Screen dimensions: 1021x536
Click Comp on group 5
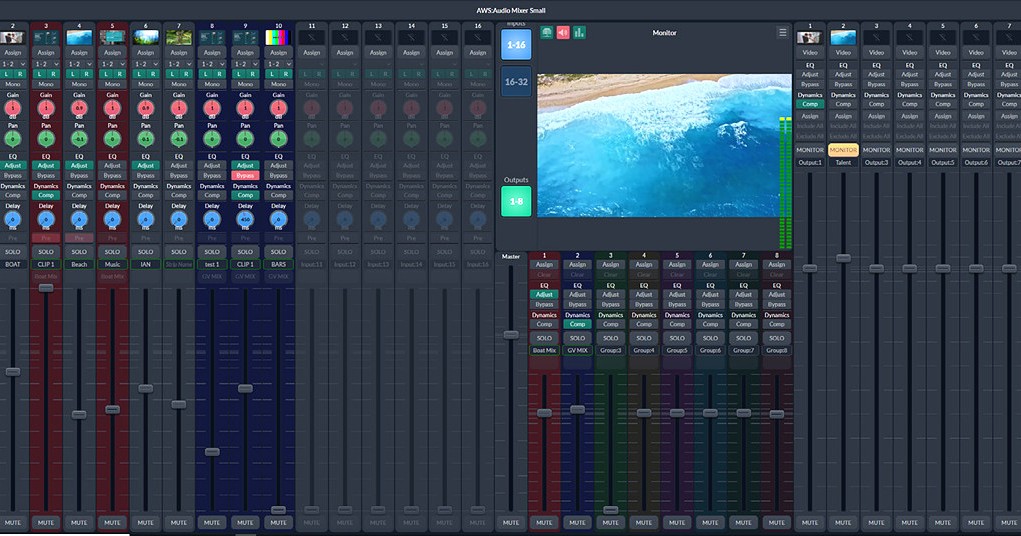point(677,324)
